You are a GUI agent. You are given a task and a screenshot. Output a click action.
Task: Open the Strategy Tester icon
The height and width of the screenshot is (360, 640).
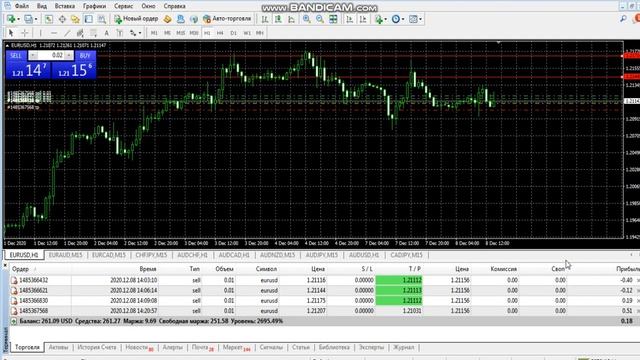102,19
